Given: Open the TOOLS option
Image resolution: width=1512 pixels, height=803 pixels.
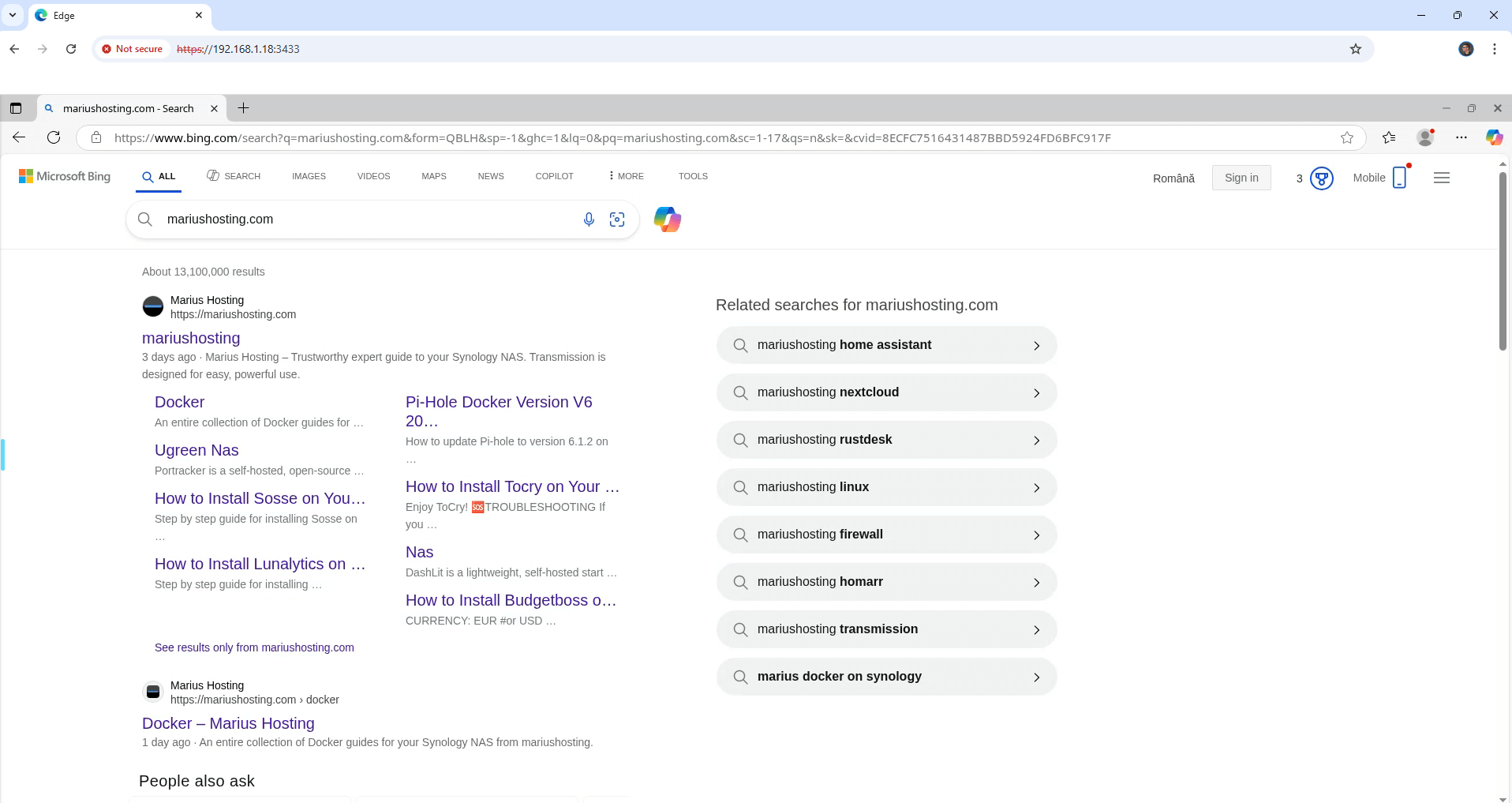Looking at the screenshot, I should click(x=693, y=176).
